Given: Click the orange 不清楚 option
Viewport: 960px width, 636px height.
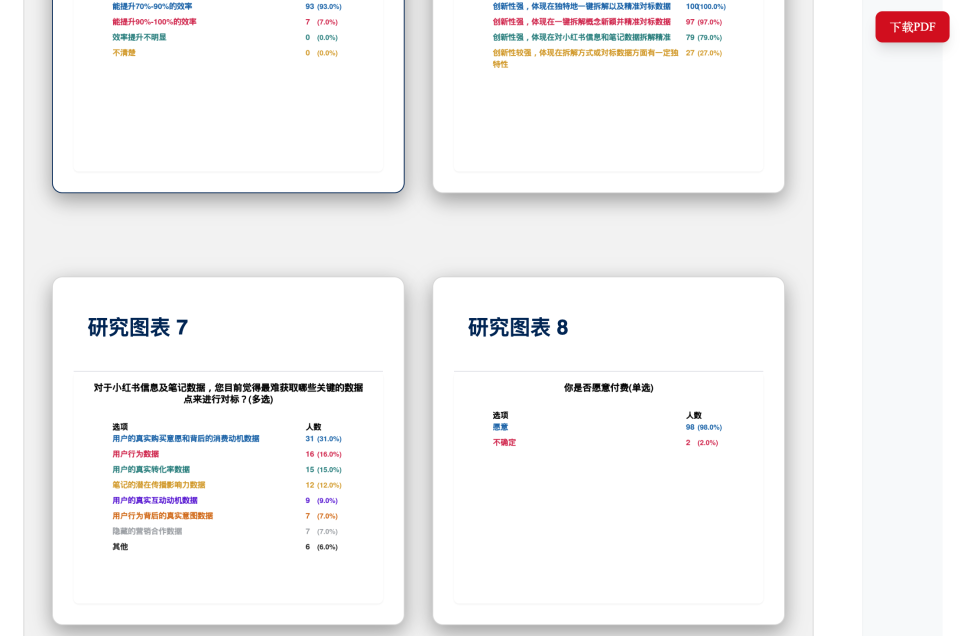Looking at the screenshot, I should tap(124, 52).
